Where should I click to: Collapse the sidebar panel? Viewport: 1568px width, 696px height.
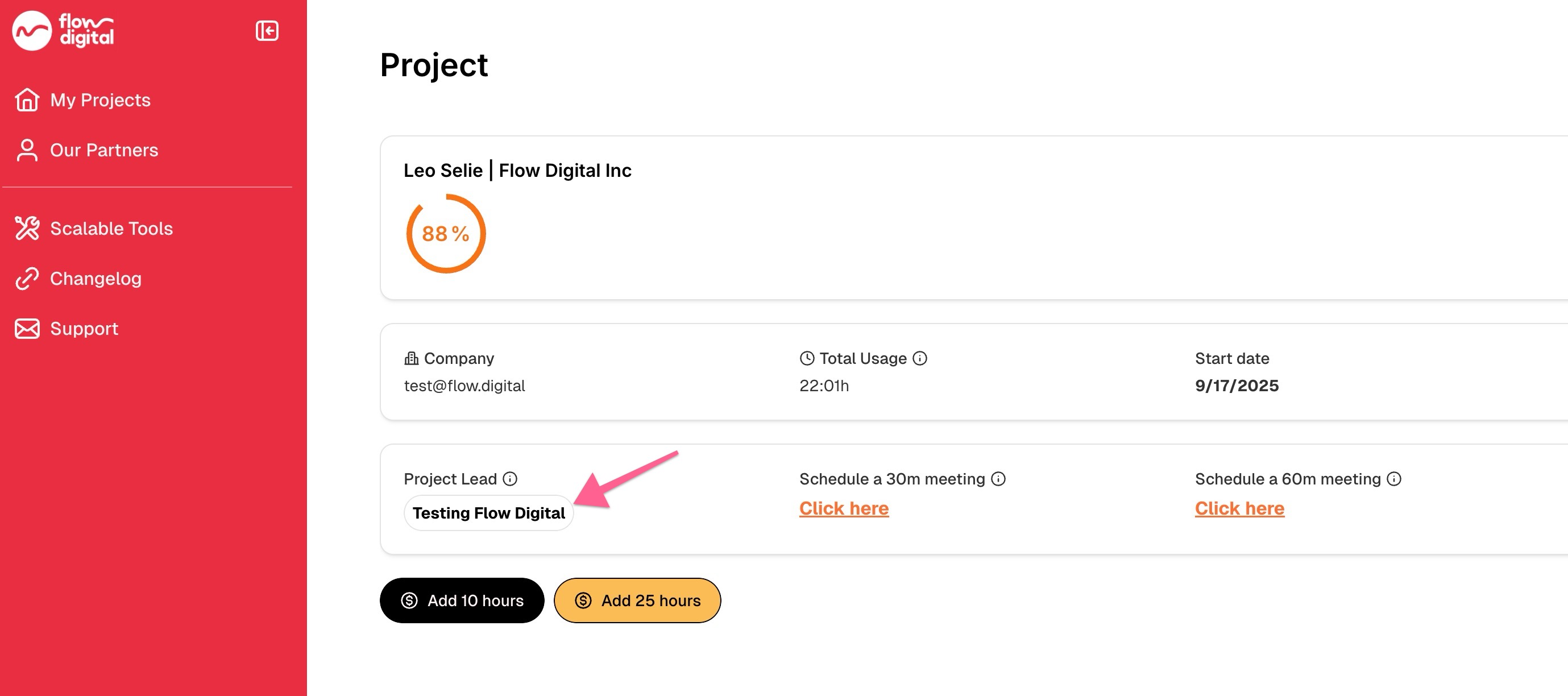[x=267, y=31]
